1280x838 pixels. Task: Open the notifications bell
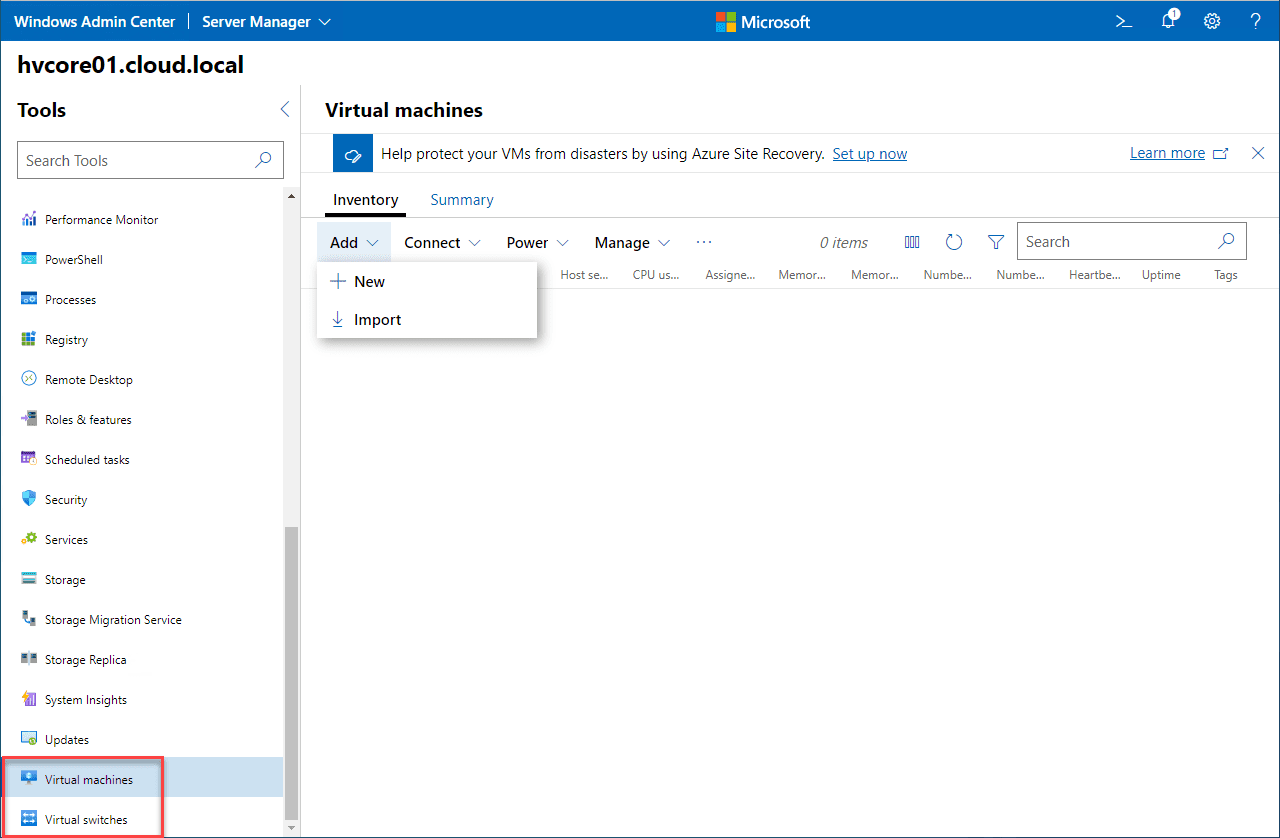pyautogui.click(x=1168, y=20)
